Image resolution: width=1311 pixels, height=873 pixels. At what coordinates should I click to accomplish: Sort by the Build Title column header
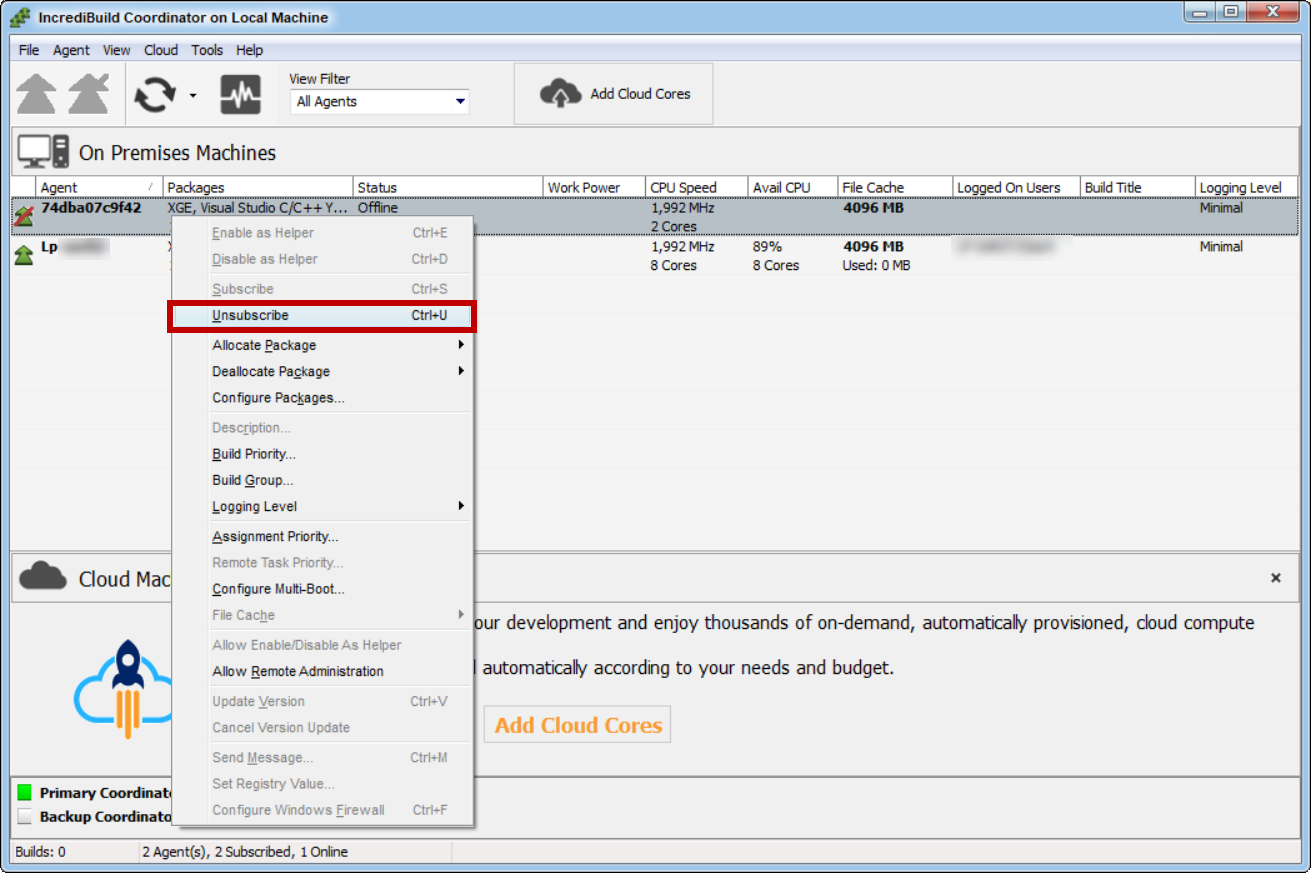(x=1138, y=187)
